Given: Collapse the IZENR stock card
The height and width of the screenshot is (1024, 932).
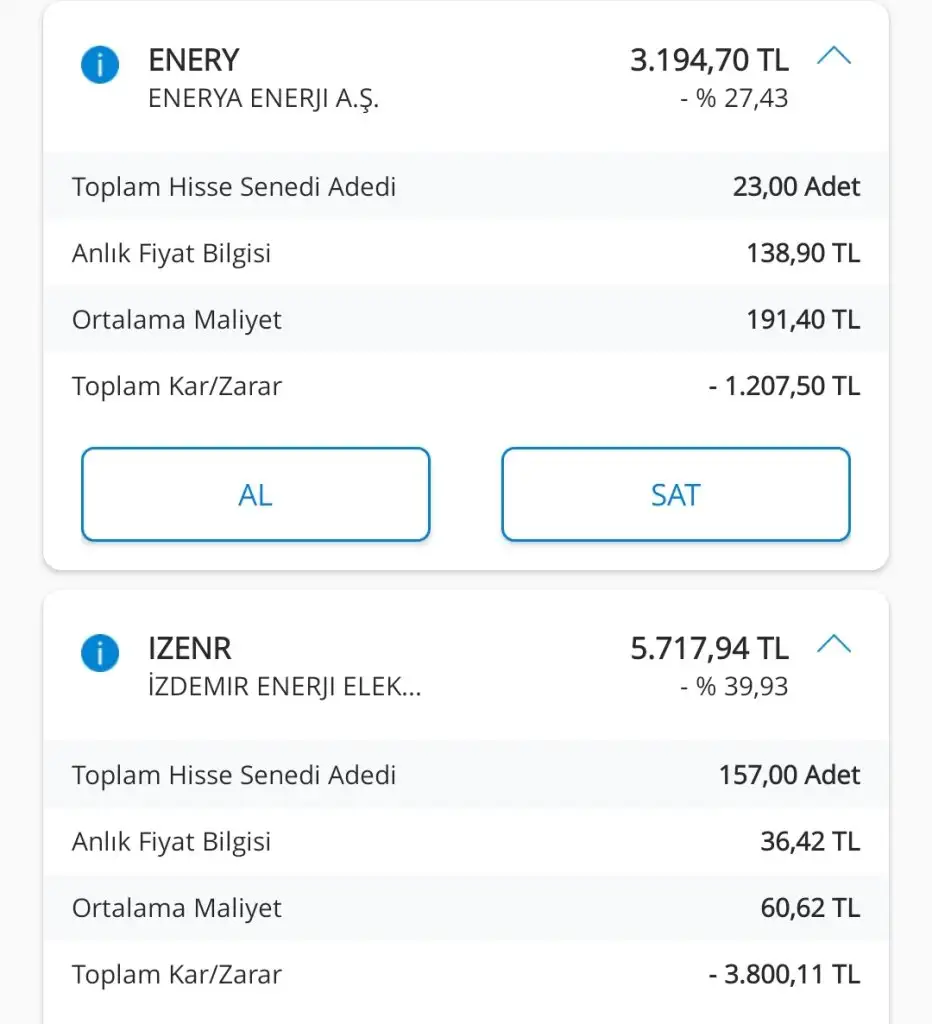Looking at the screenshot, I should 833,646.
